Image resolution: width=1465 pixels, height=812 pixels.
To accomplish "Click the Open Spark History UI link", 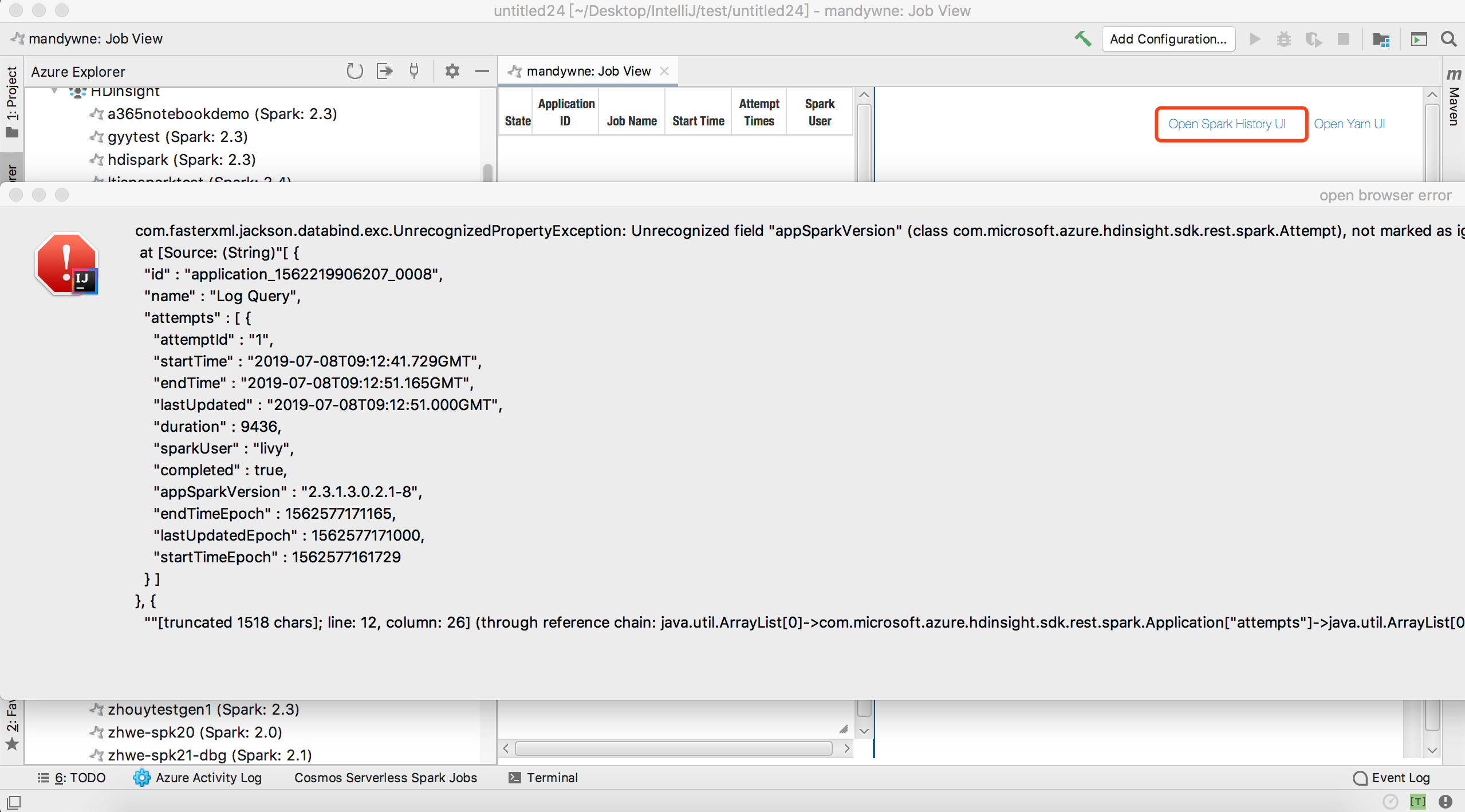I will click(1227, 124).
